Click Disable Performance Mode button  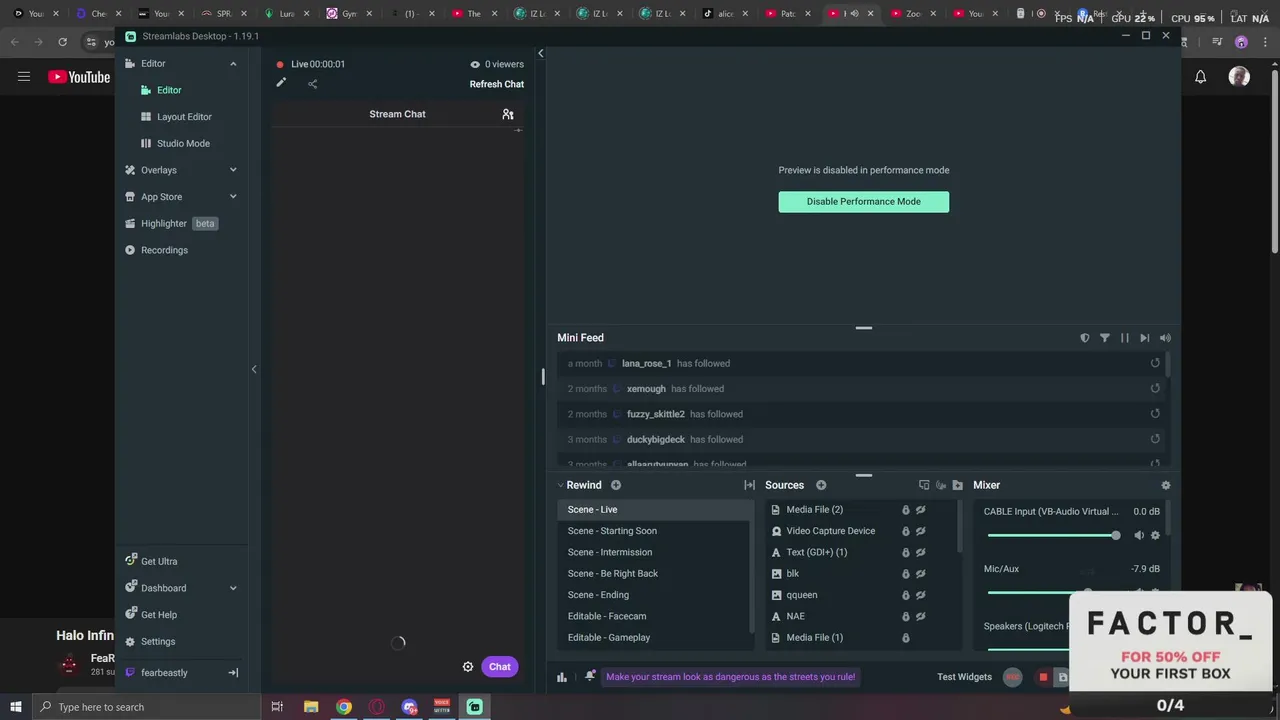click(x=864, y=201)
